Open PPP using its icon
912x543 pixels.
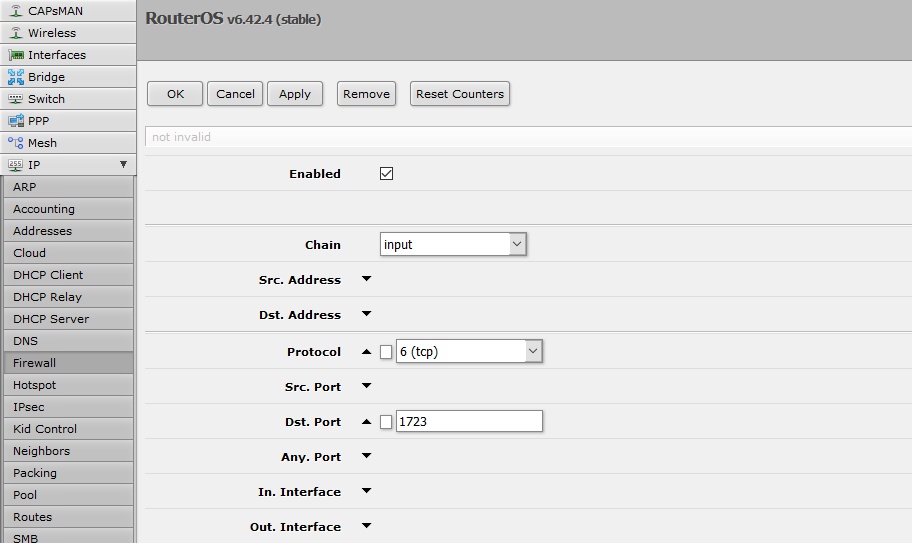[16, 121]
